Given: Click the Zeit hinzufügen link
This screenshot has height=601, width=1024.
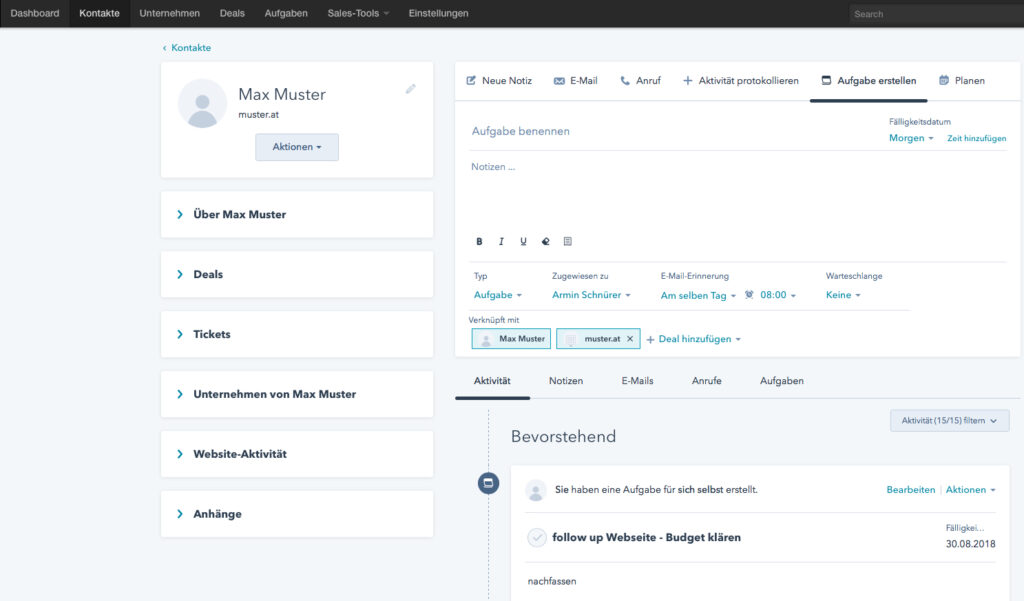Looking at the screenshot, I should click(976, 138).
